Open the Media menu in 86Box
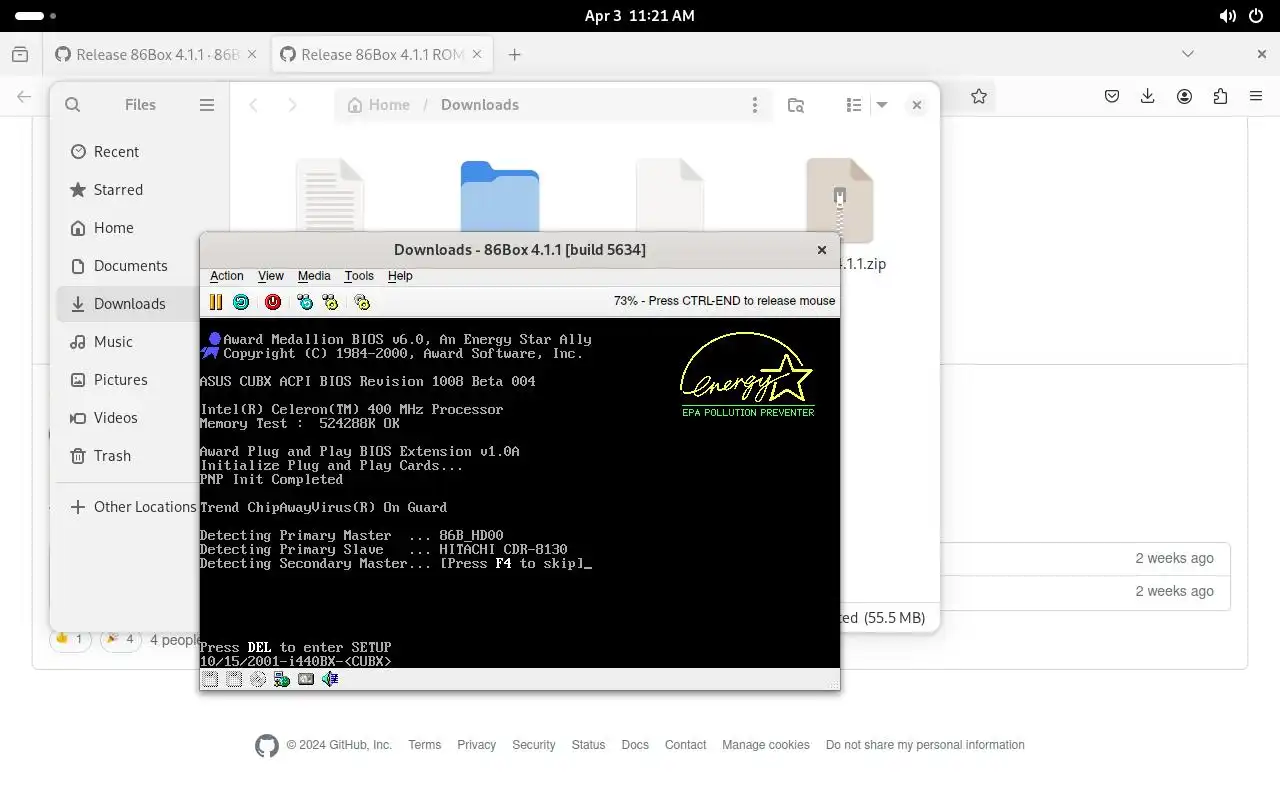1280x800 pixels. coord(314,276)
